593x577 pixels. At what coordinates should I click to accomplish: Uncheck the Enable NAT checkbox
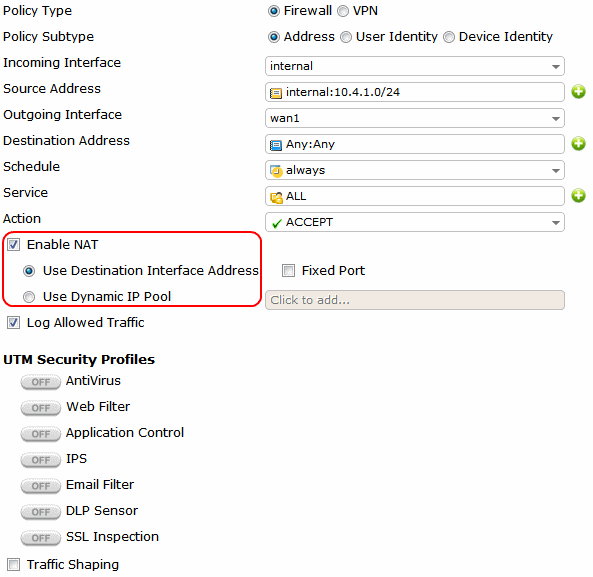click(x=14, y=245)
